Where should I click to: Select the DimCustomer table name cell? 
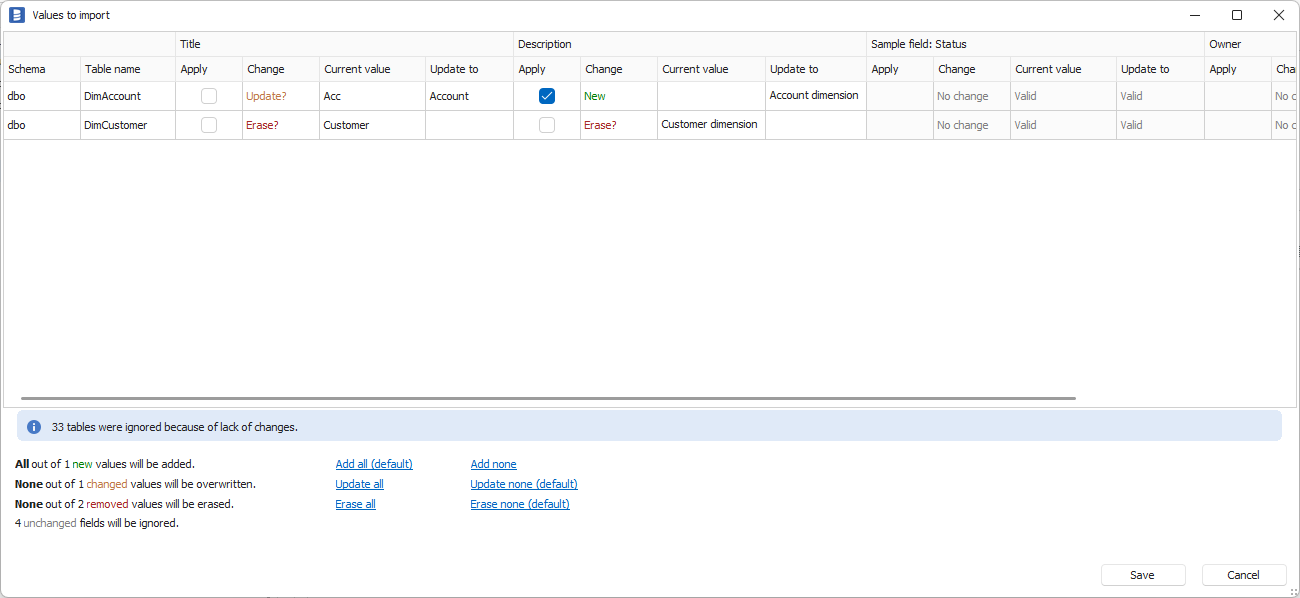click(116, 125)
